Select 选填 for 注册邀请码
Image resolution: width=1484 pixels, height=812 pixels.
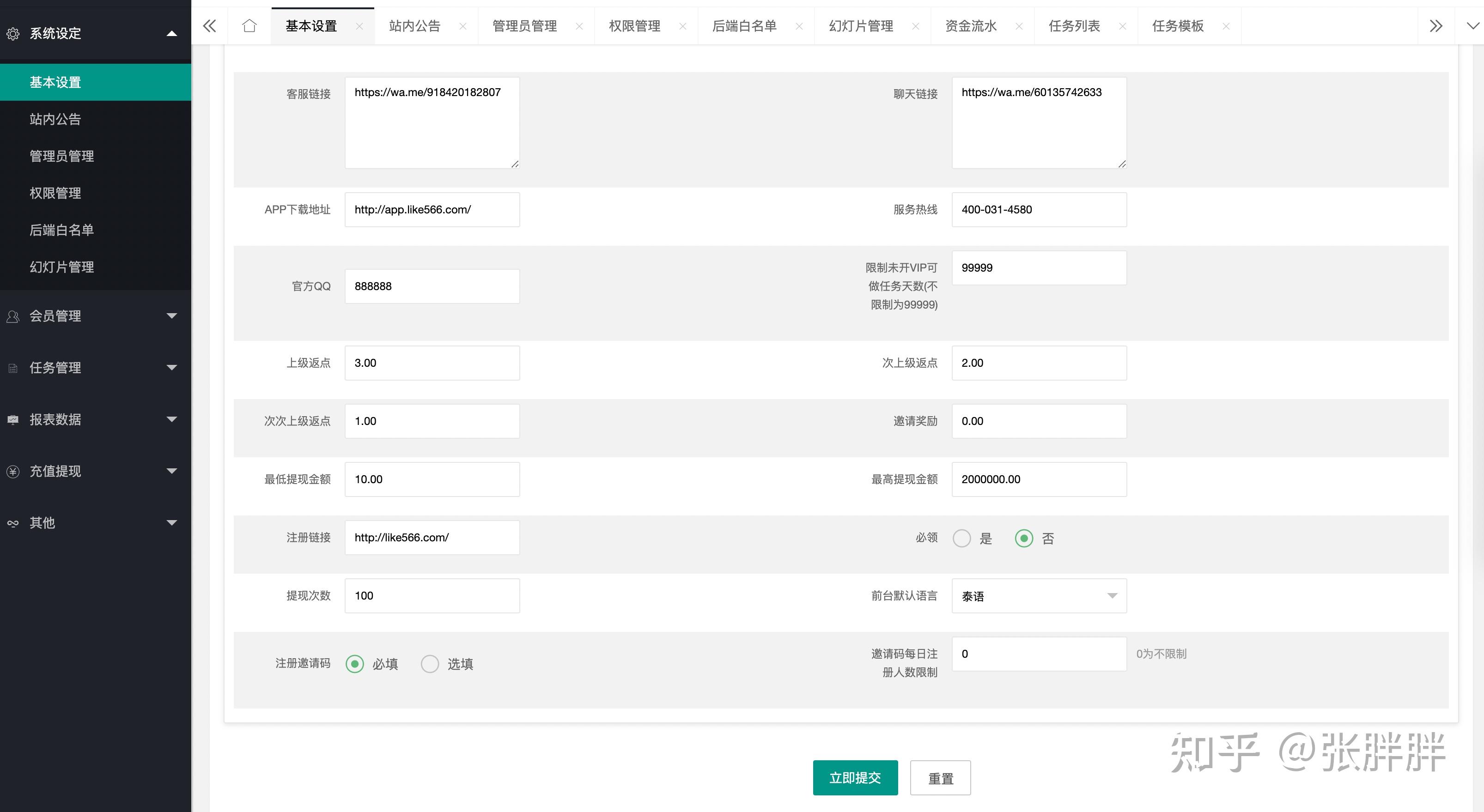(430, 664)
